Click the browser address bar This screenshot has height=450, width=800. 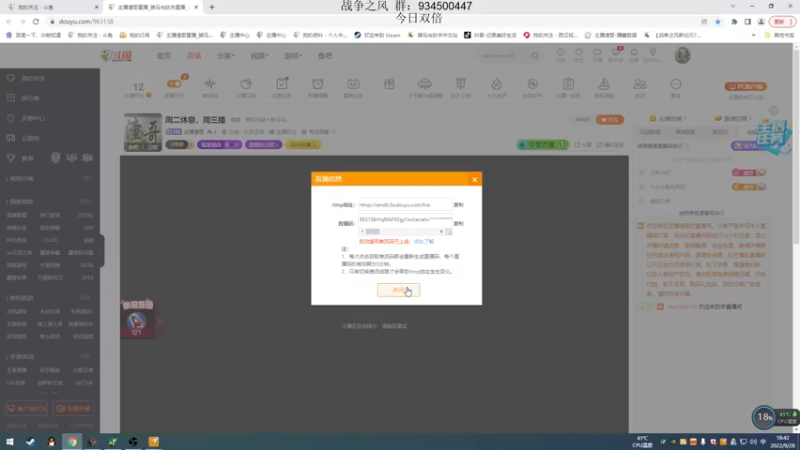pos(372,21)
